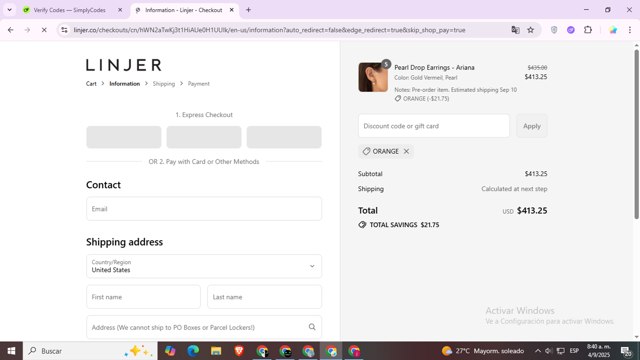Screen dimensions: 640x360
Task: Open the Extensions puzzle icon
Action: tap(588, 30)
